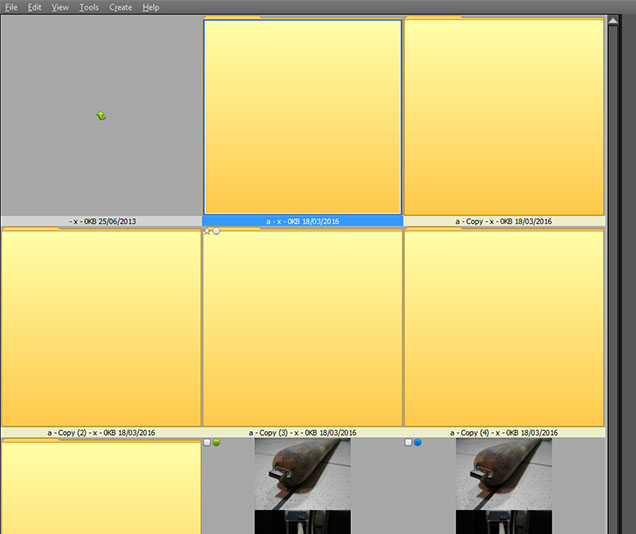This screenshot has height=534, width=636.
Task: Click the label "- x - 0KB 25/06/2013"
Action: (103, 221)
